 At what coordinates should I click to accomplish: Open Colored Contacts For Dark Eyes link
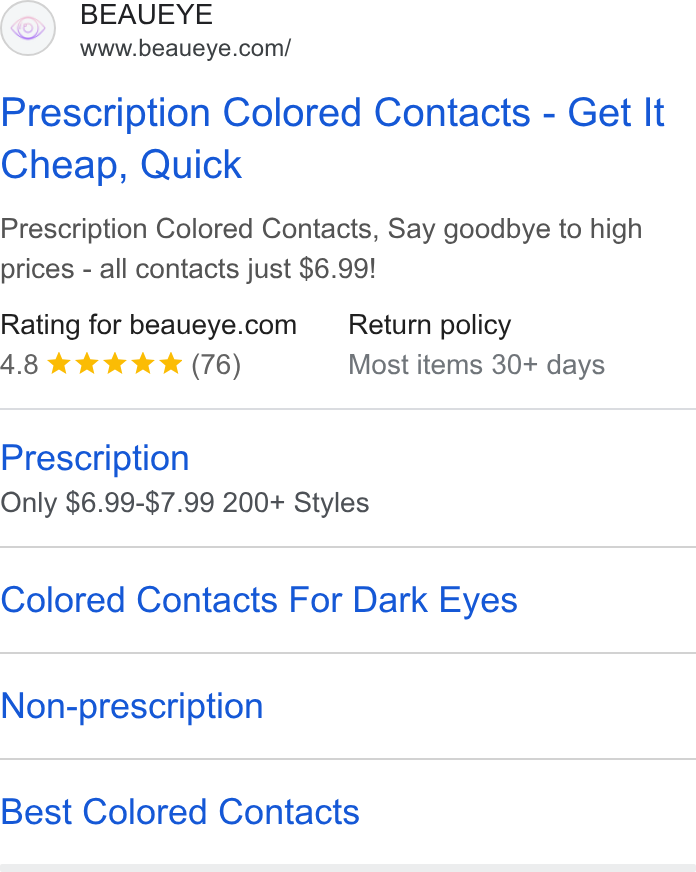point(259,600)
